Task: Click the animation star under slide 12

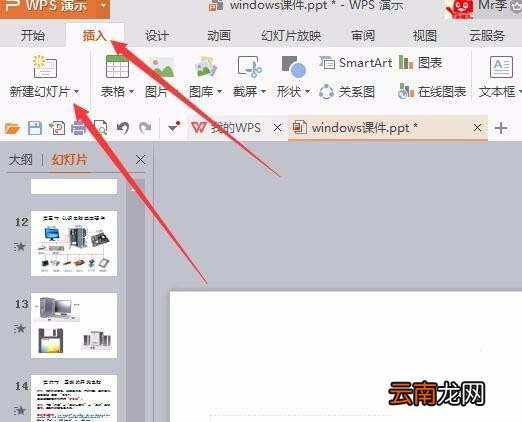Action: coord(20,247)
